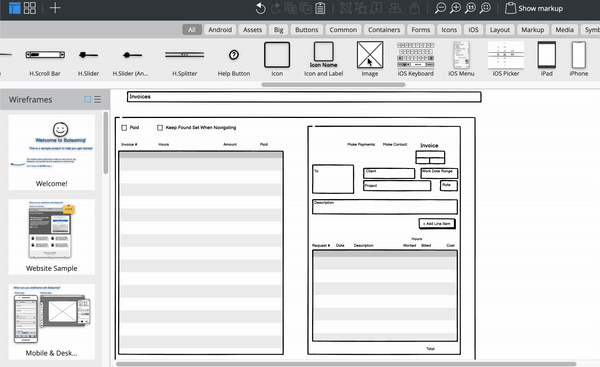600x367 pixels.
Task: Click the Rate field in invoice
Action: 449,186
